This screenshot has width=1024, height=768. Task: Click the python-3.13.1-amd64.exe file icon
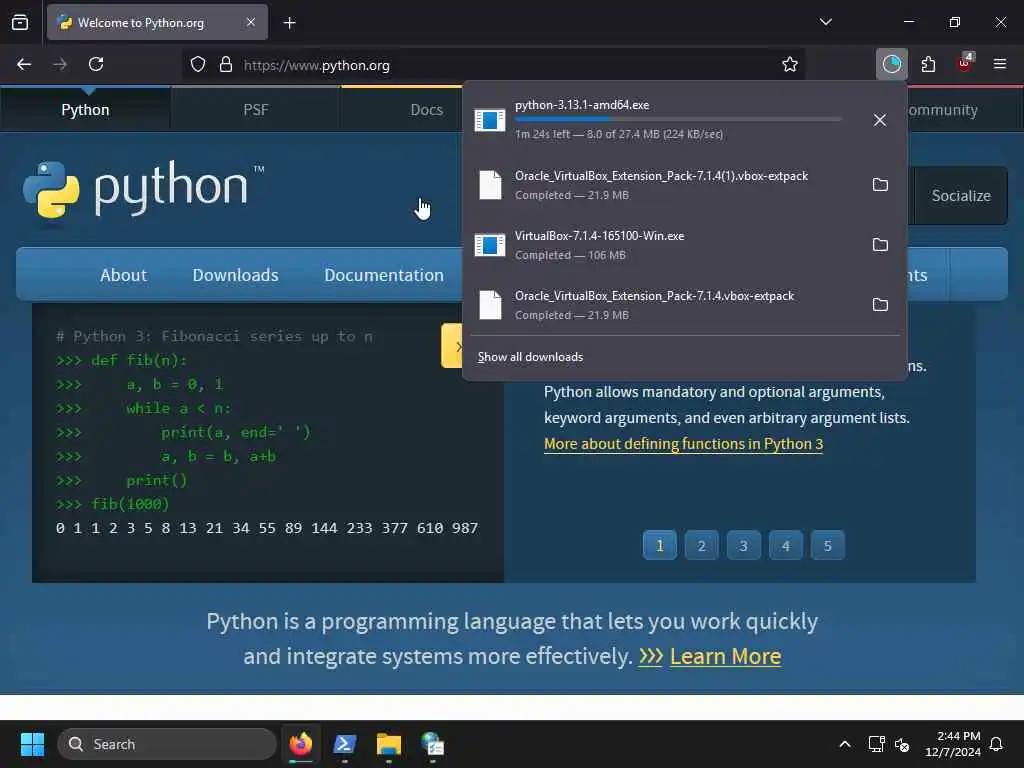[490, 120]
